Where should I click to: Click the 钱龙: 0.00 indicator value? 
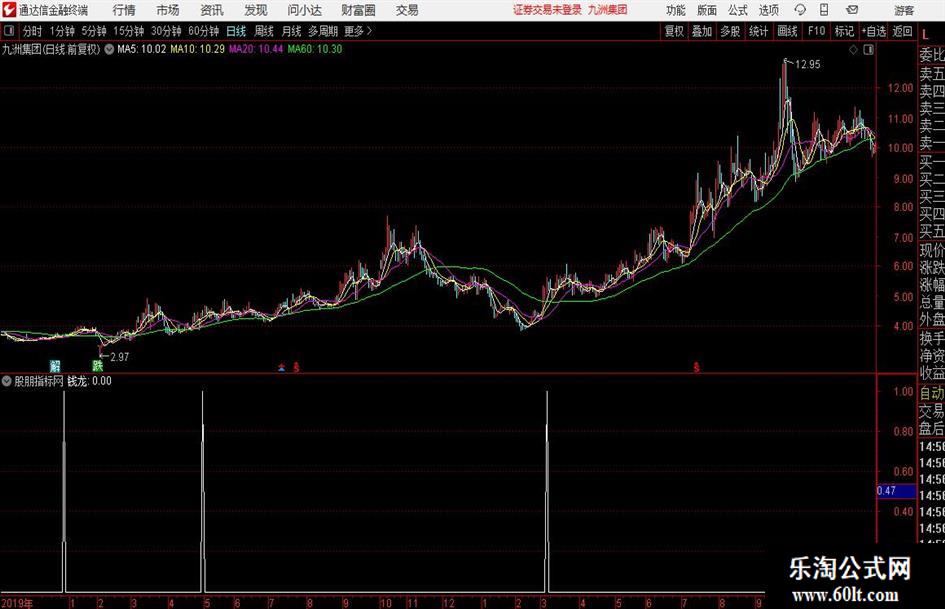[89, 381]
